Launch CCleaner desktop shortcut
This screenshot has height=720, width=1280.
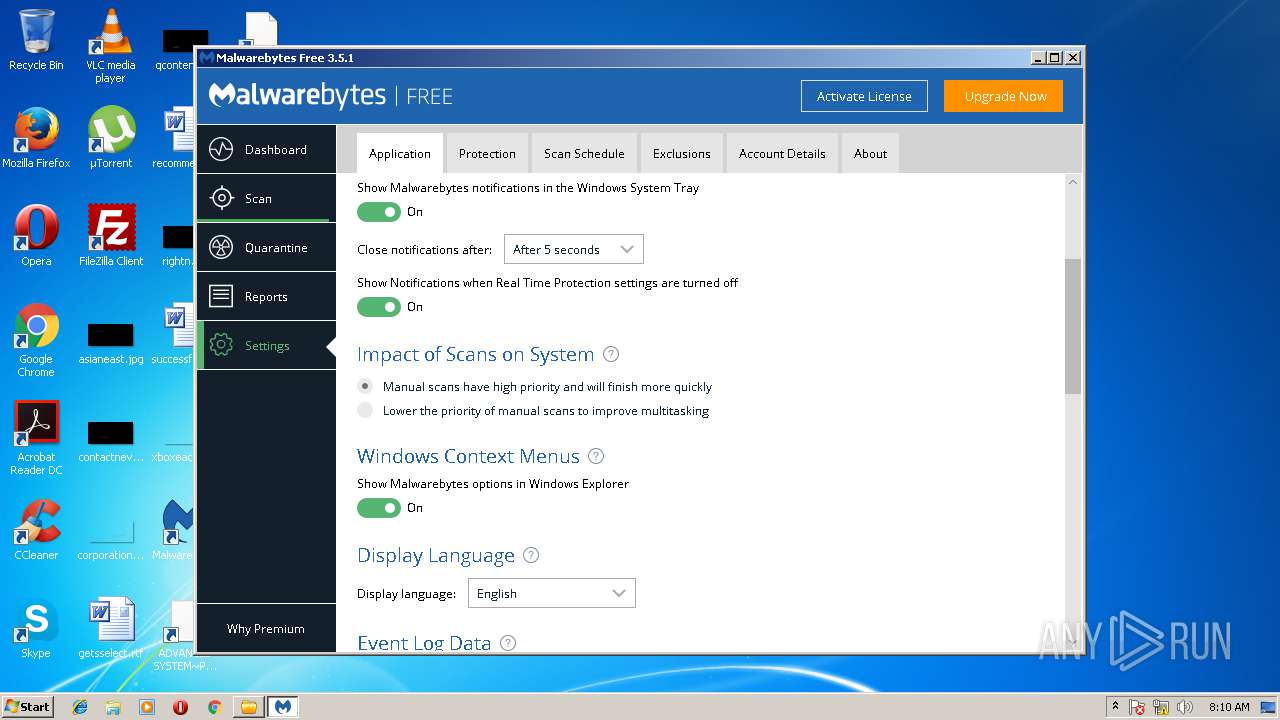pyautogui.click(x=36, y=530)
